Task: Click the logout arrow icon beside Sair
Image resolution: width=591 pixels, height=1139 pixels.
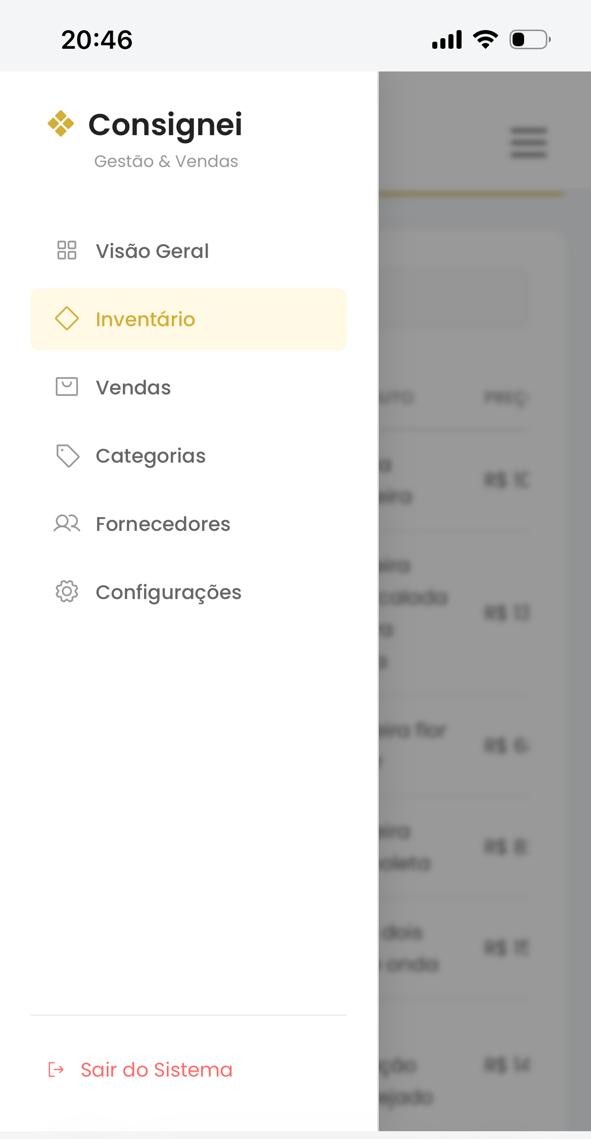Action: [x=53, y=1069]
